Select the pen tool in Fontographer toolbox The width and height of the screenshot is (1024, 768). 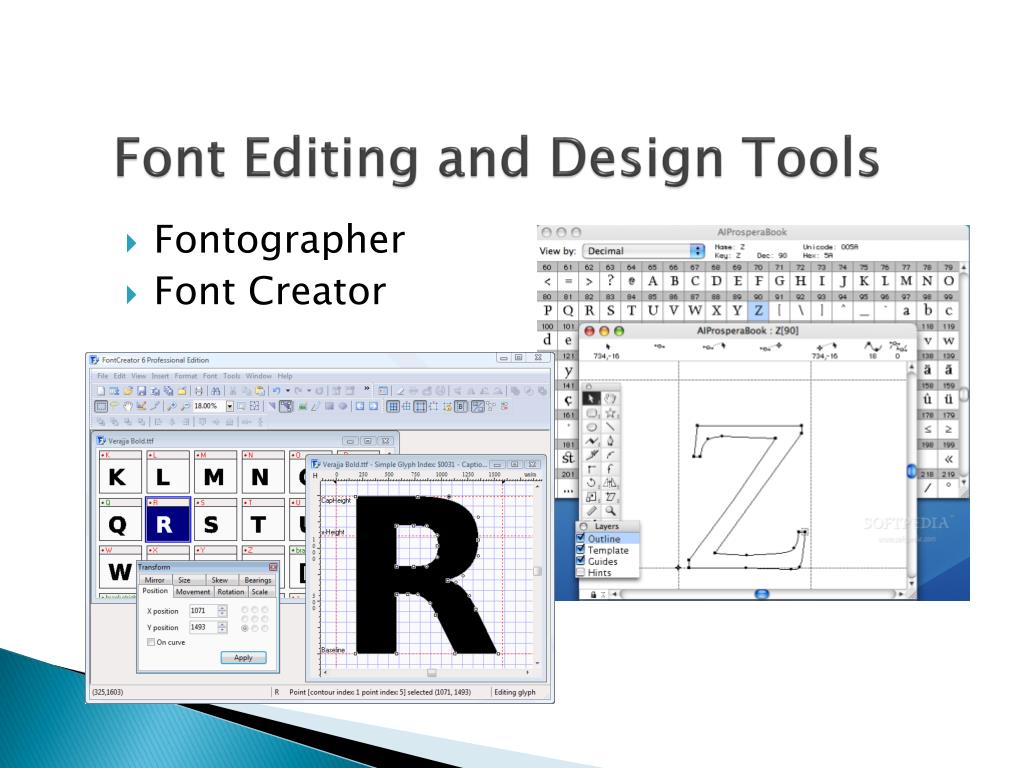610,441
